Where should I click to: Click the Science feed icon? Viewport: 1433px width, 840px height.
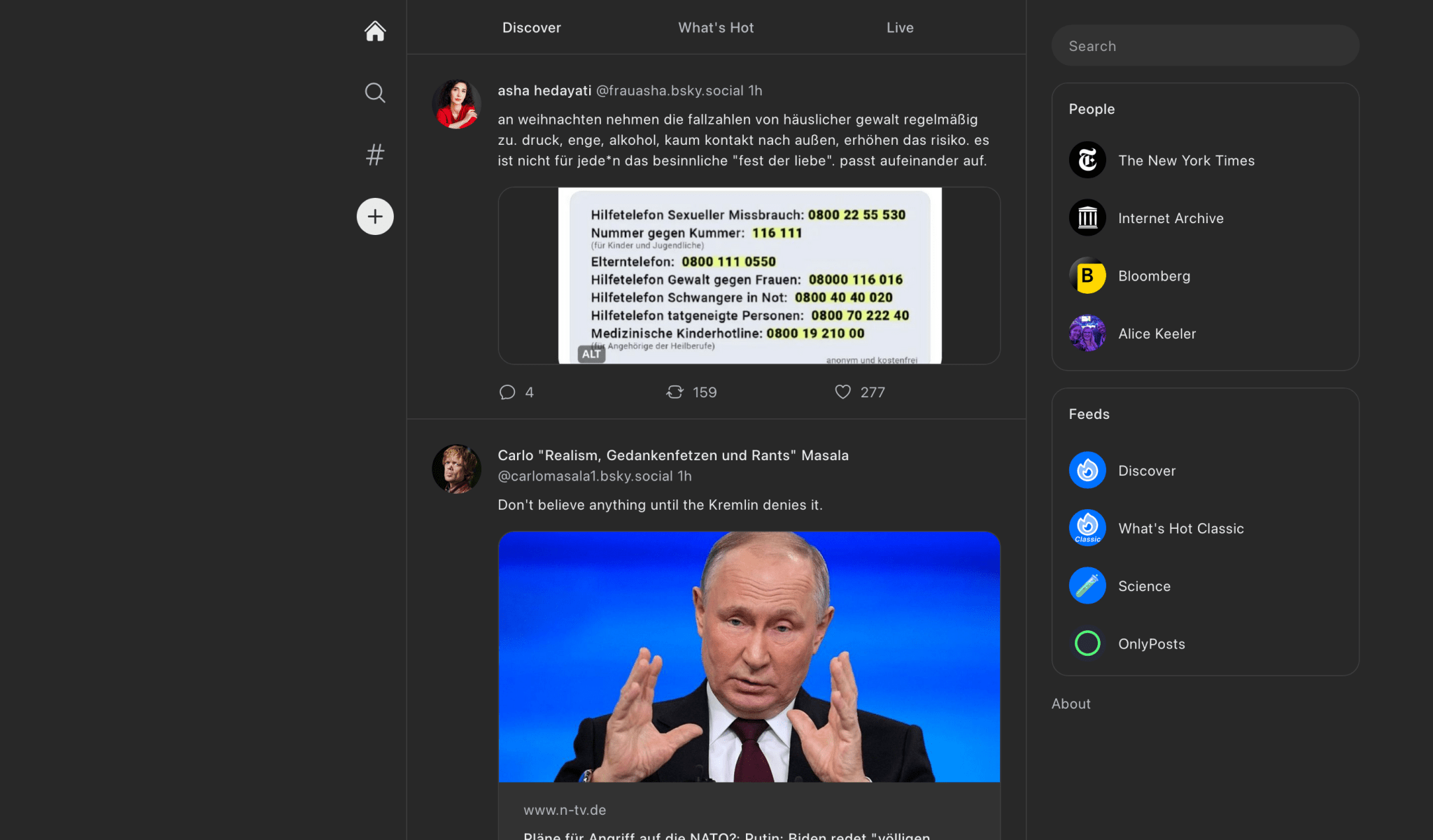pos(1087,585)
